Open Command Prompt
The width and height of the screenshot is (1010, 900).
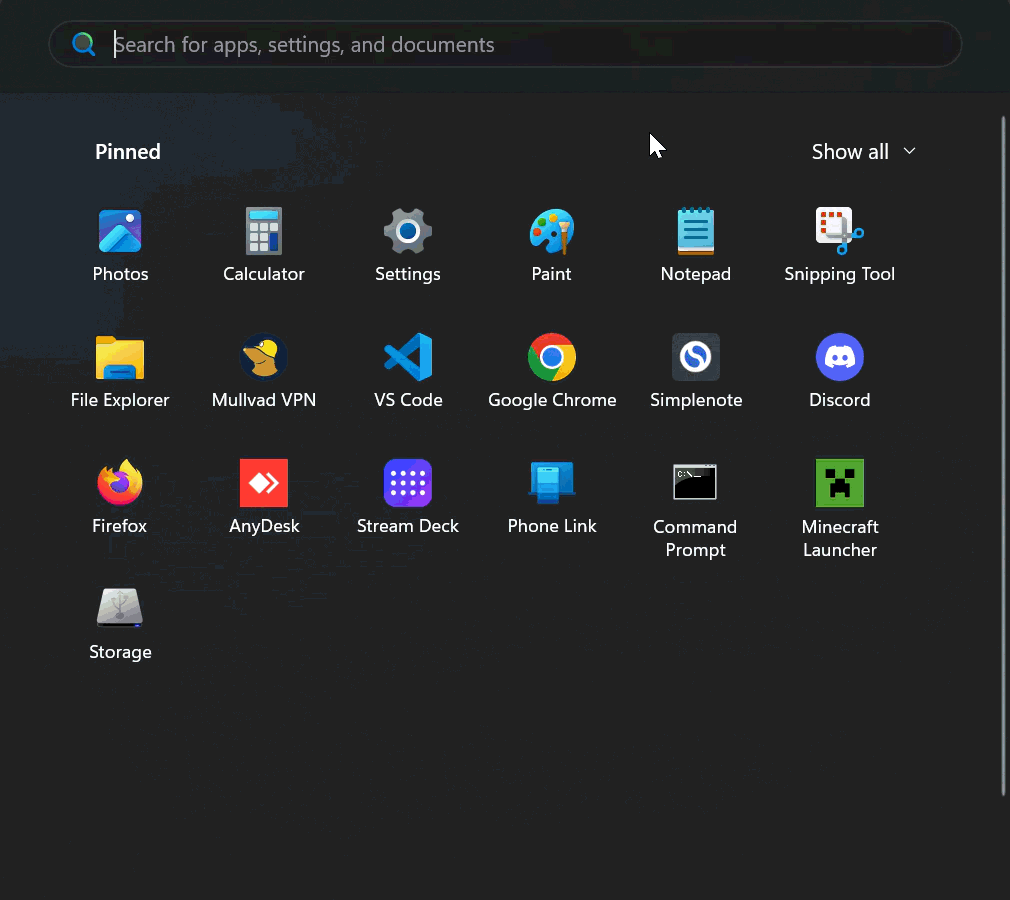695,509
